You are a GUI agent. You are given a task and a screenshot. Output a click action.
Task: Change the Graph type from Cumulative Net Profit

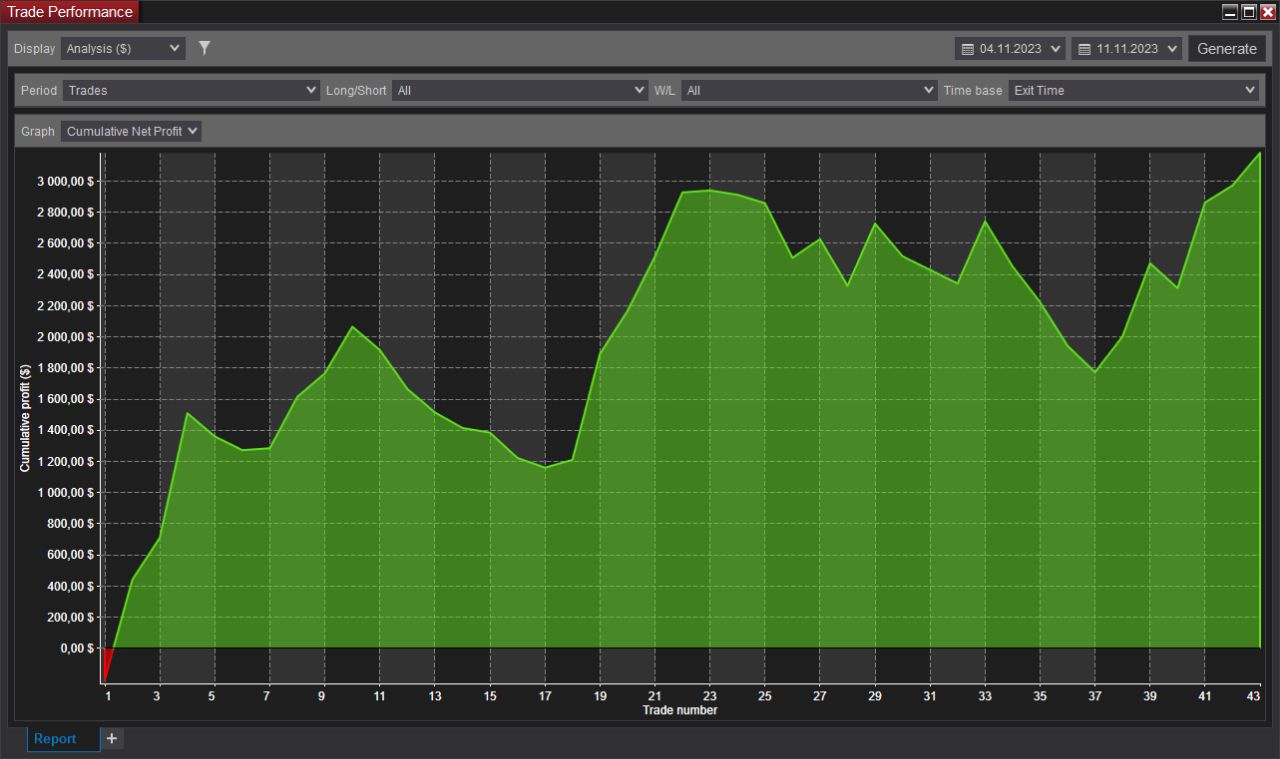(x=131, y=131)
